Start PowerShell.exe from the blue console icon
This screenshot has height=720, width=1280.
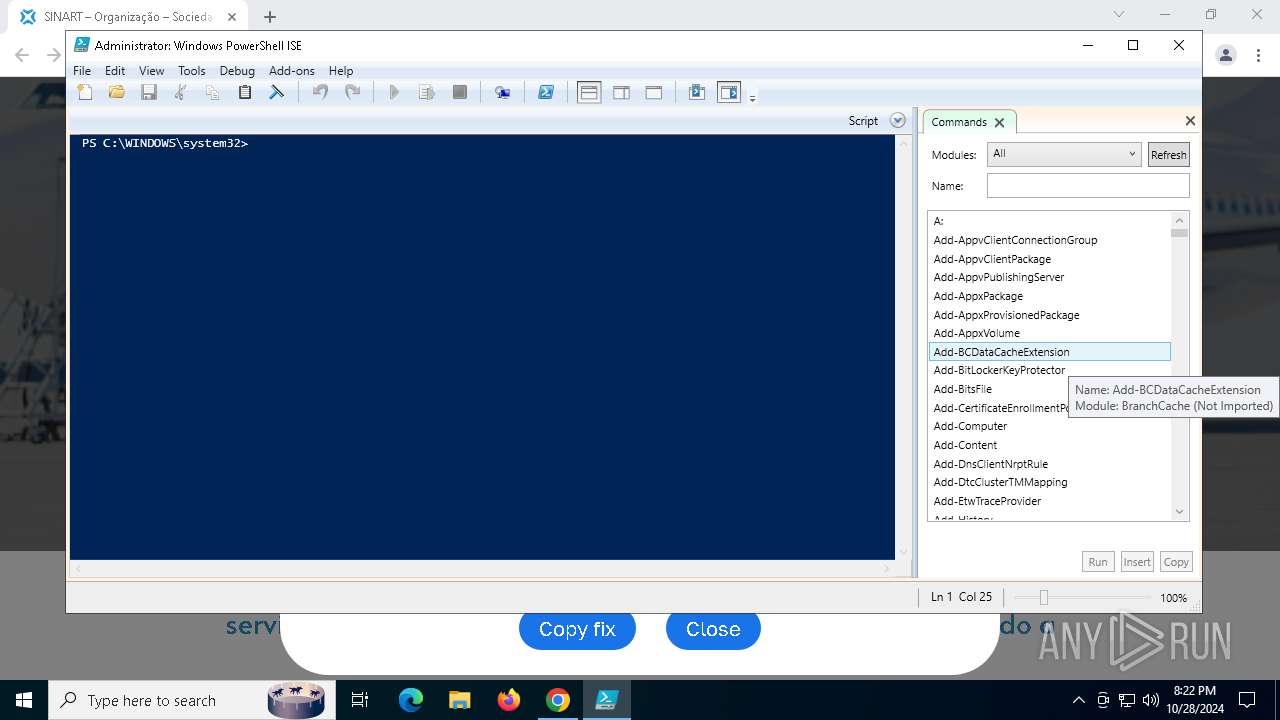(x=546, y=92)
